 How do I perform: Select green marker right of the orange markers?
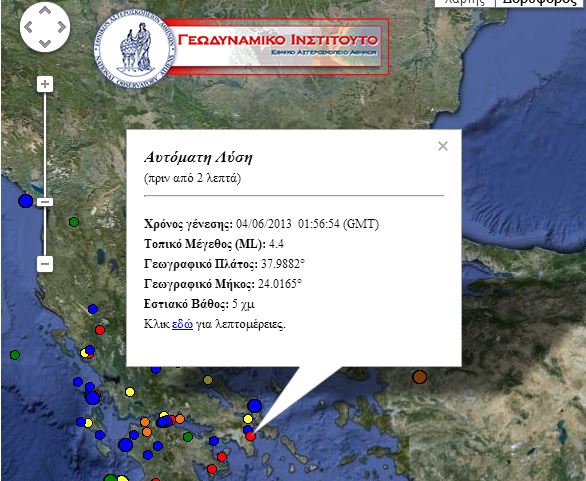[188, 437]
